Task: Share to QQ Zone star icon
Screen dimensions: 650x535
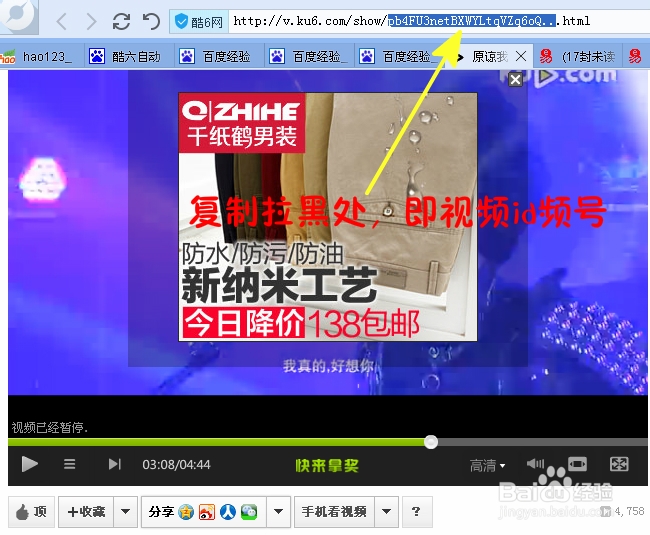Action: pos(186,512)
